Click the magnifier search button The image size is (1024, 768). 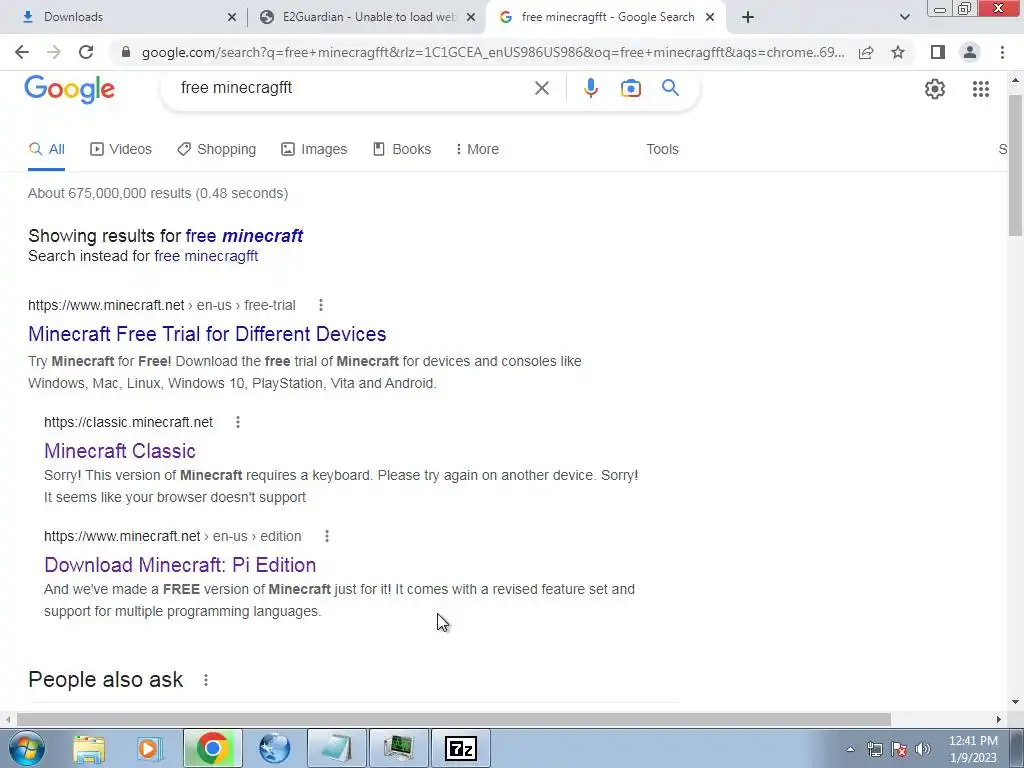pyautogui.click(x=670, y=88)
